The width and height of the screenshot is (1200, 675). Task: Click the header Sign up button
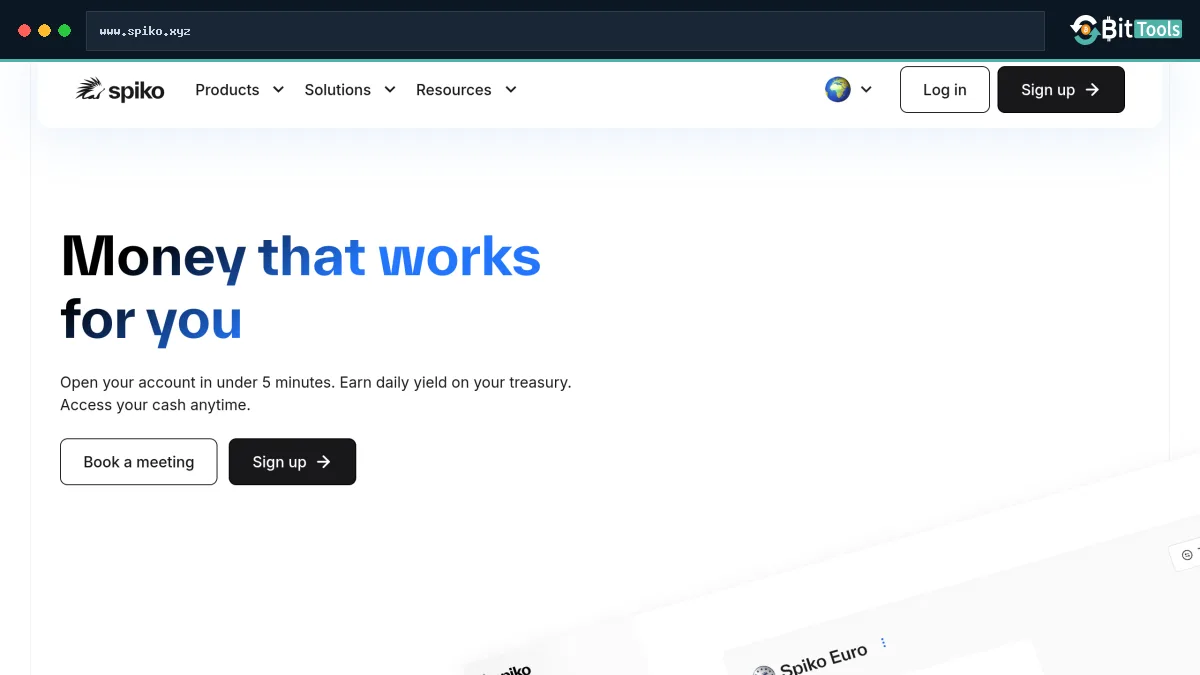point(1061,90)
